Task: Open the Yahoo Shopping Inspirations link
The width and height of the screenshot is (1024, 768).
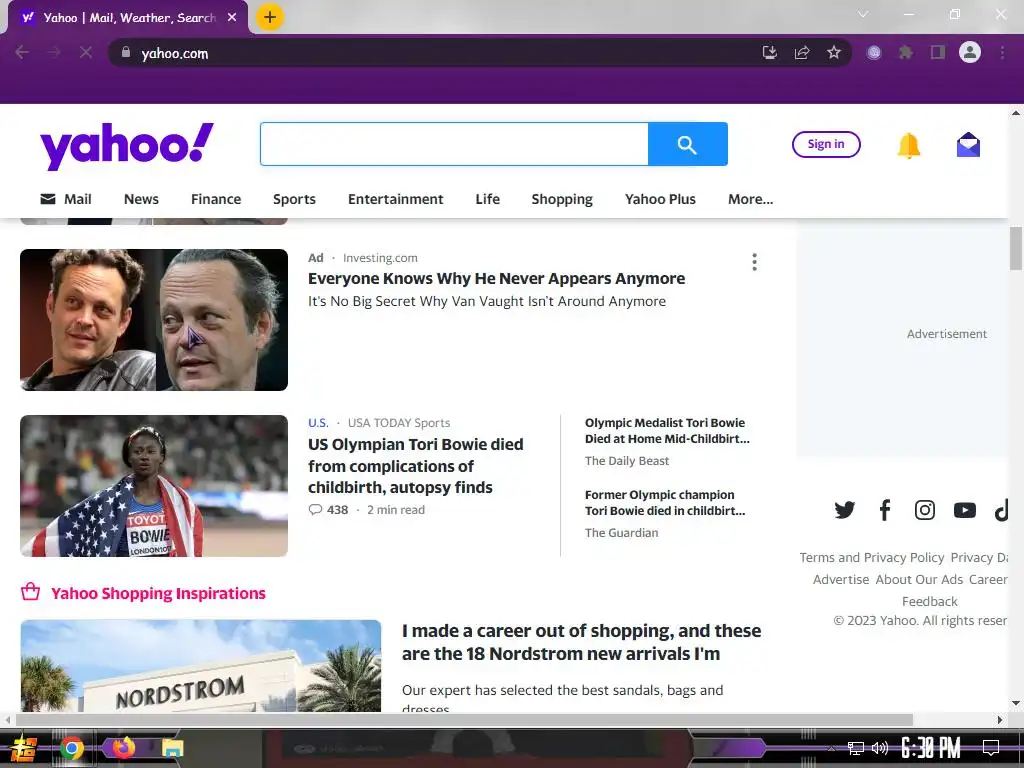Action: [x=158, y=593]
